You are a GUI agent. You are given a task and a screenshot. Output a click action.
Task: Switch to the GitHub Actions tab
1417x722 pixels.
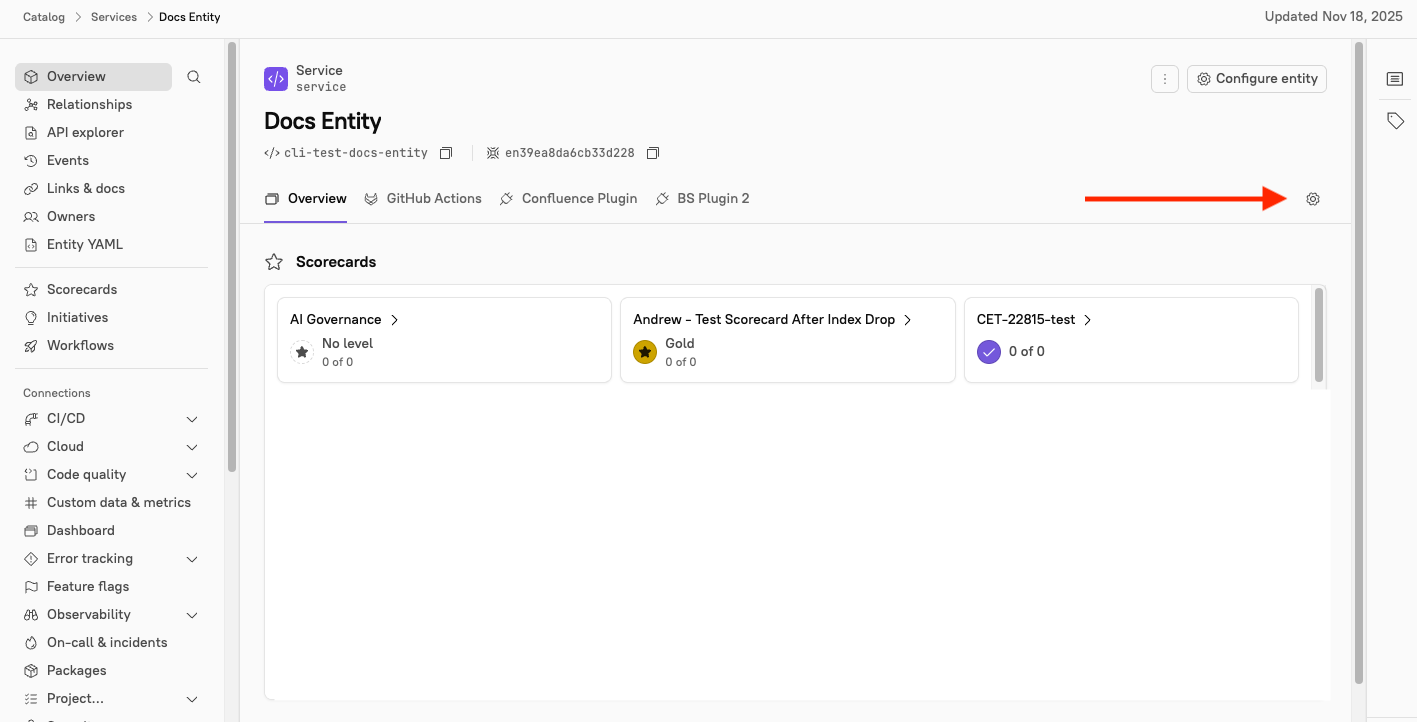[x=423, y=199]
